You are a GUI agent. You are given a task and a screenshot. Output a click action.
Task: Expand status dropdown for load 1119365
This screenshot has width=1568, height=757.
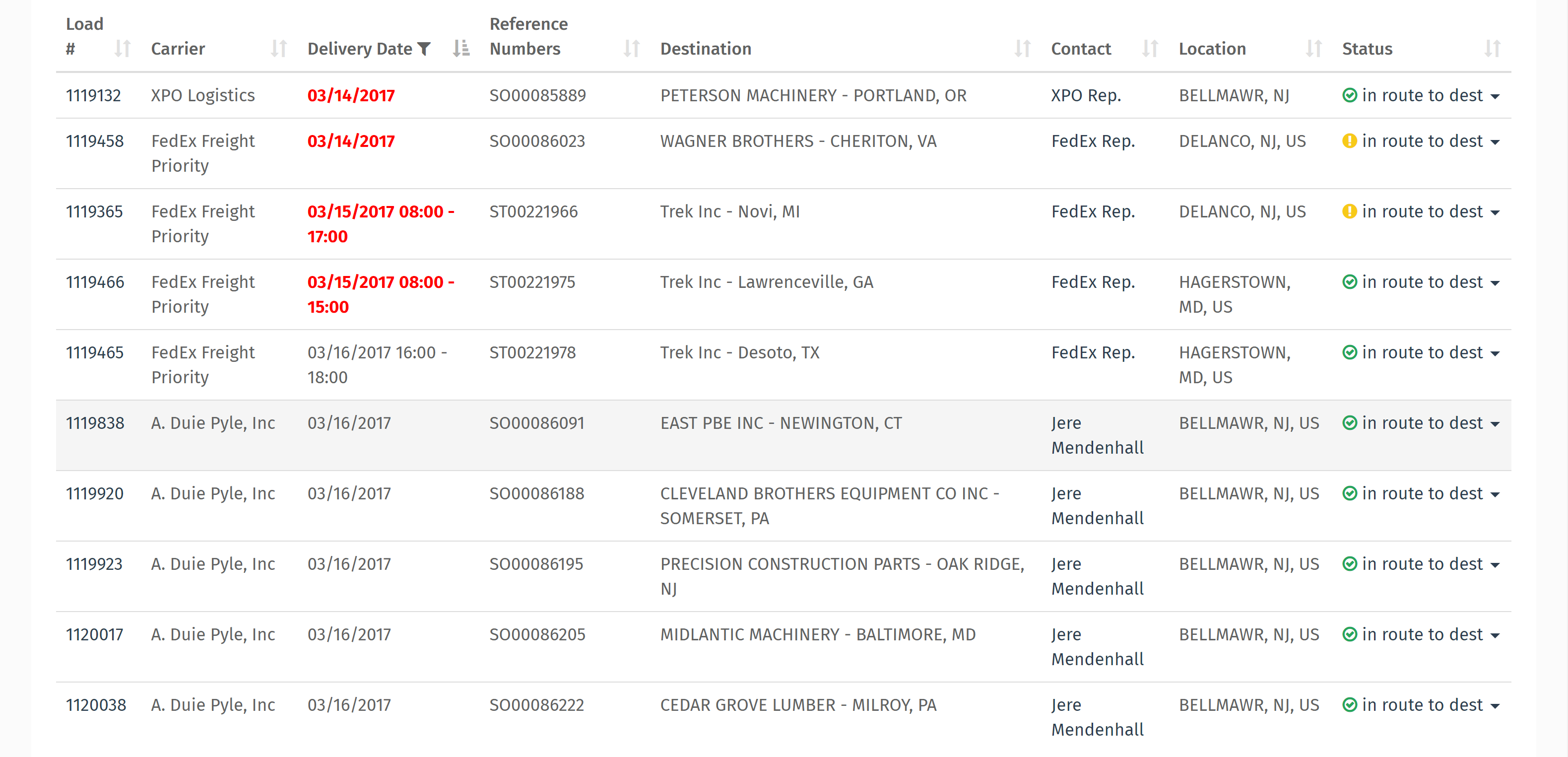pyautogui.click(x=1495, y=212)
